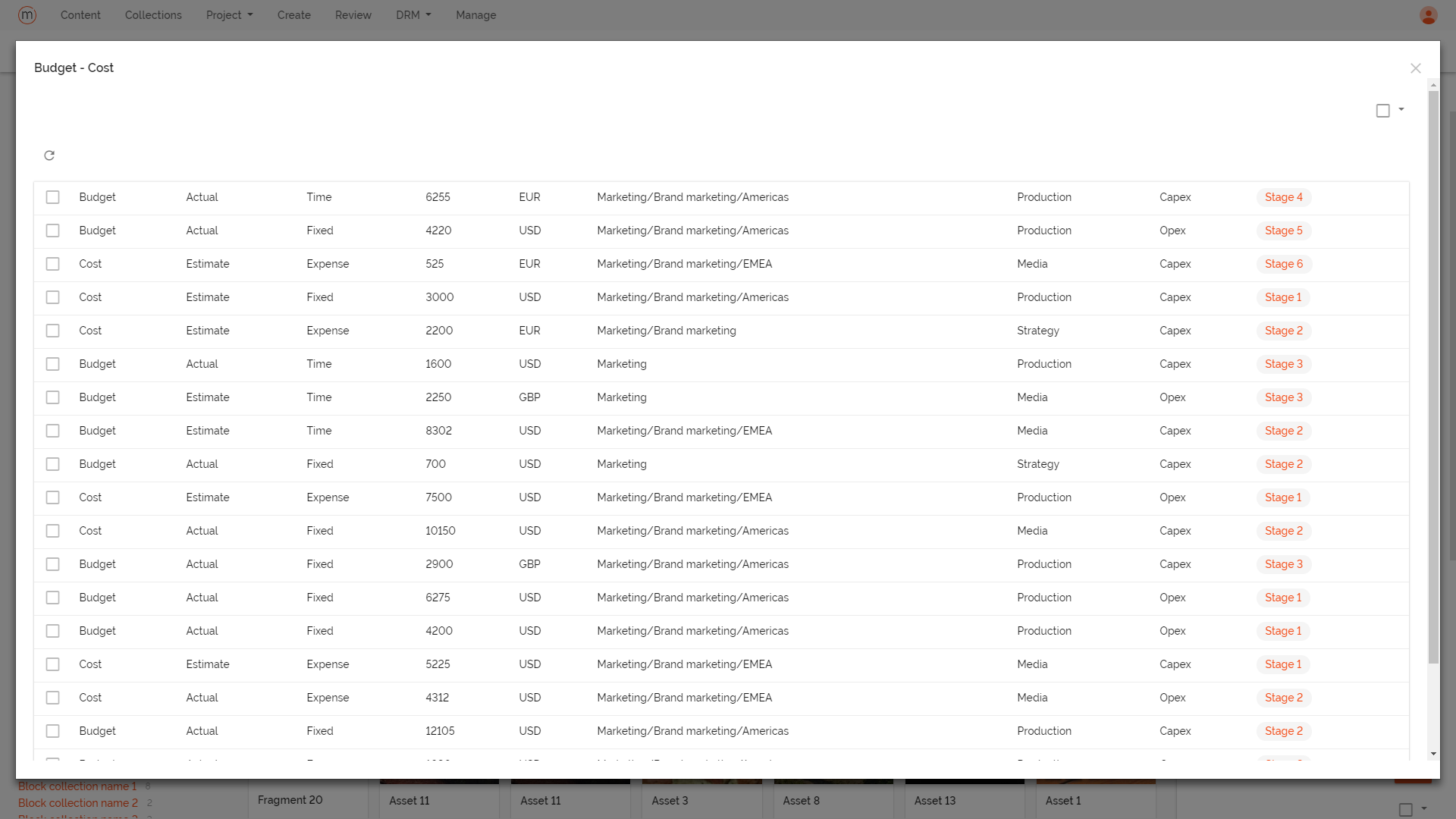
Task: Click the Fragment 20 card label
Action: 290,800
